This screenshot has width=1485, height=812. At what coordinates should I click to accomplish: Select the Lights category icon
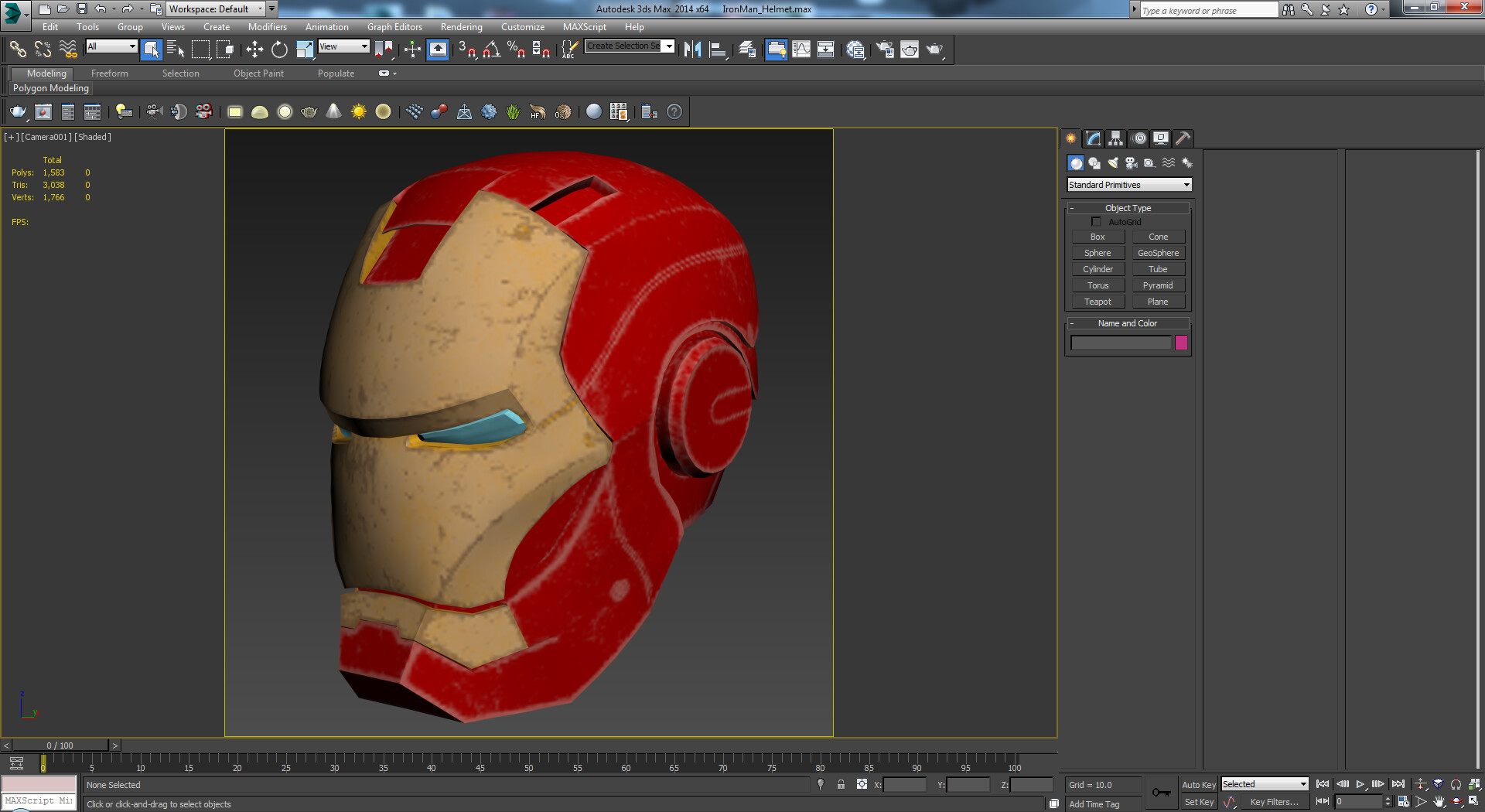point(1113,163)
